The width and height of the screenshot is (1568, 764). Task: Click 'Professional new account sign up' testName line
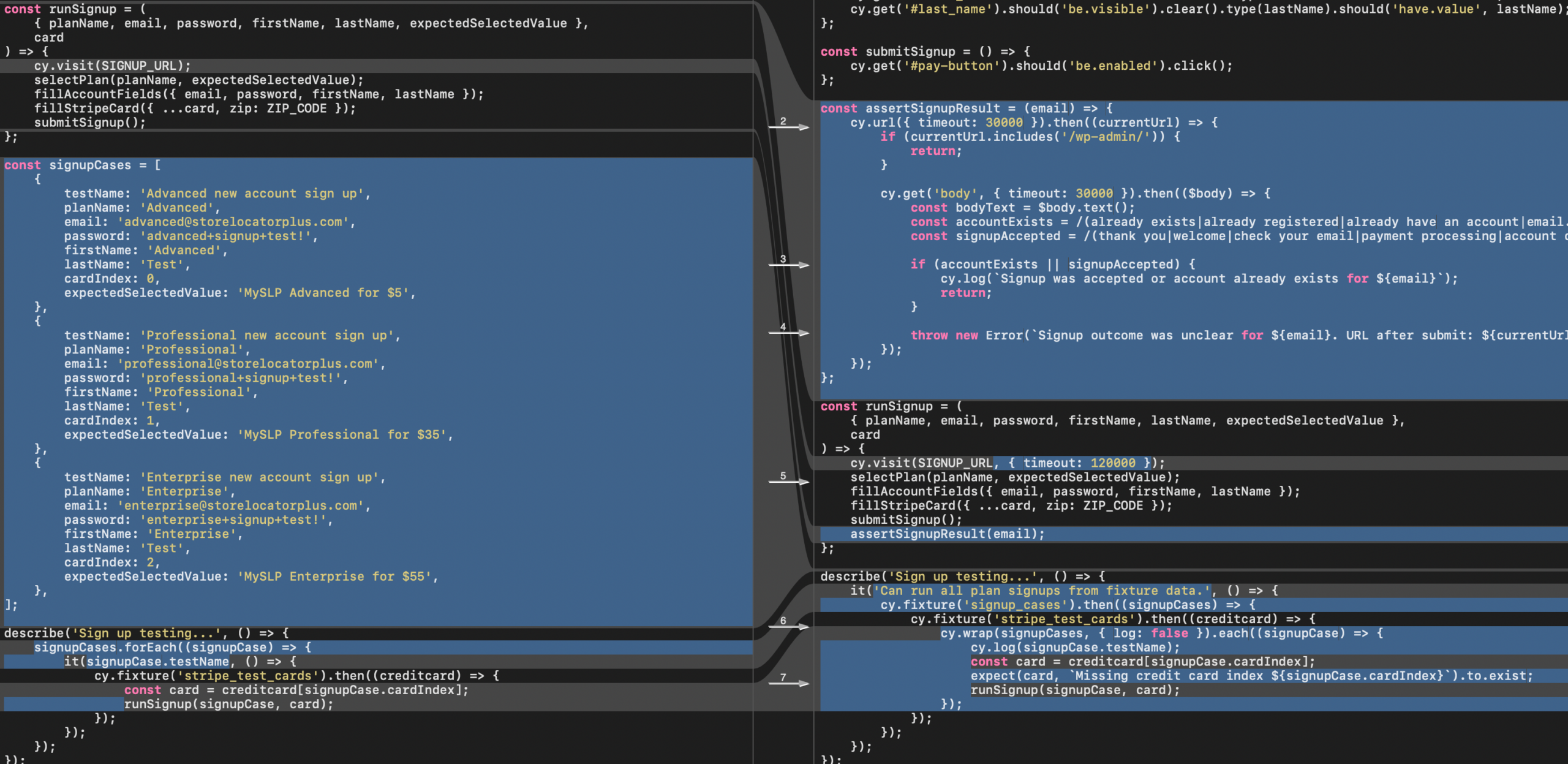tap(232, 336)
